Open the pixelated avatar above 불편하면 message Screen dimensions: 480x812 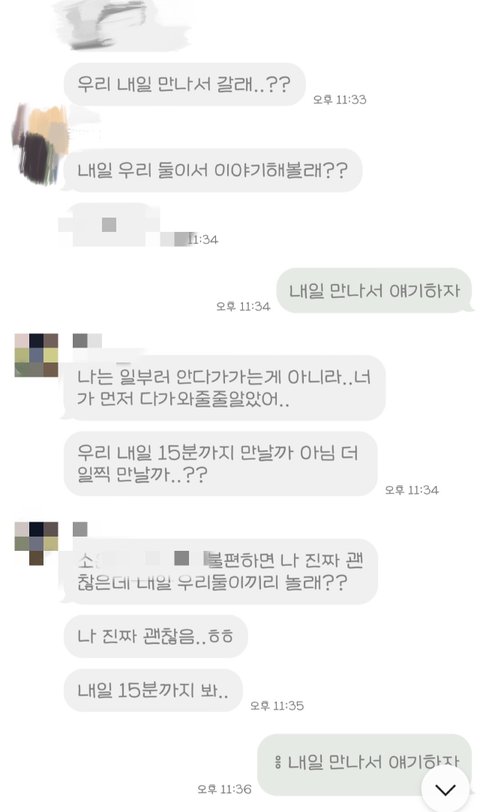[36, 543]
